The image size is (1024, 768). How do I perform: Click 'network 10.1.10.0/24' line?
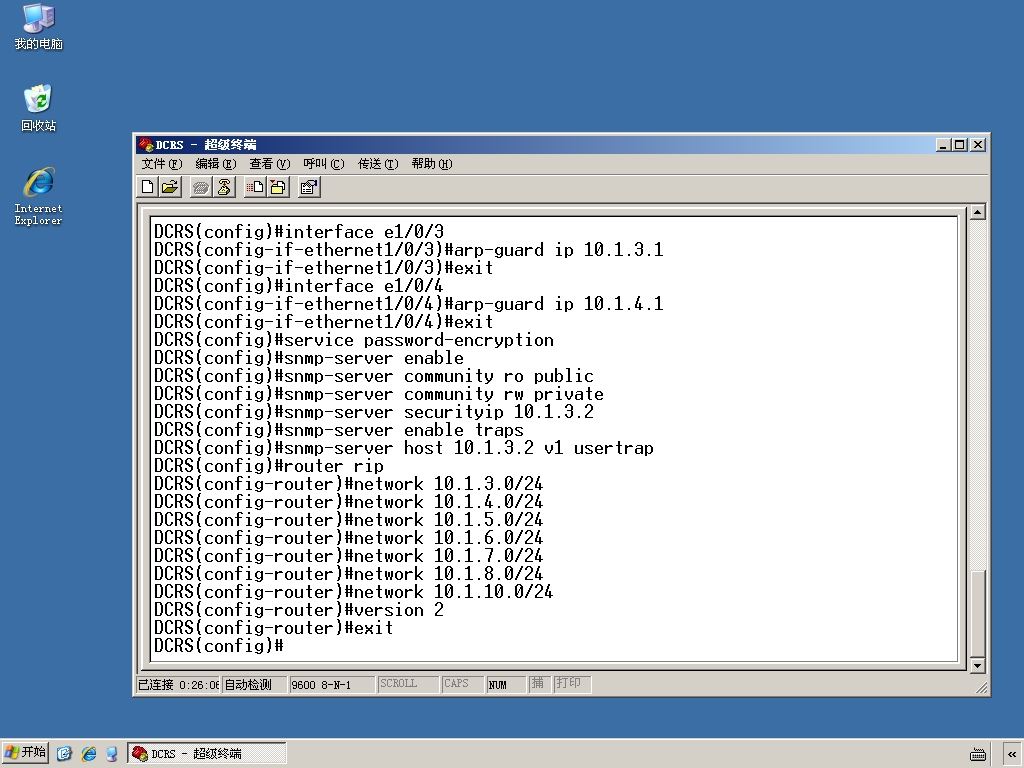353,592
